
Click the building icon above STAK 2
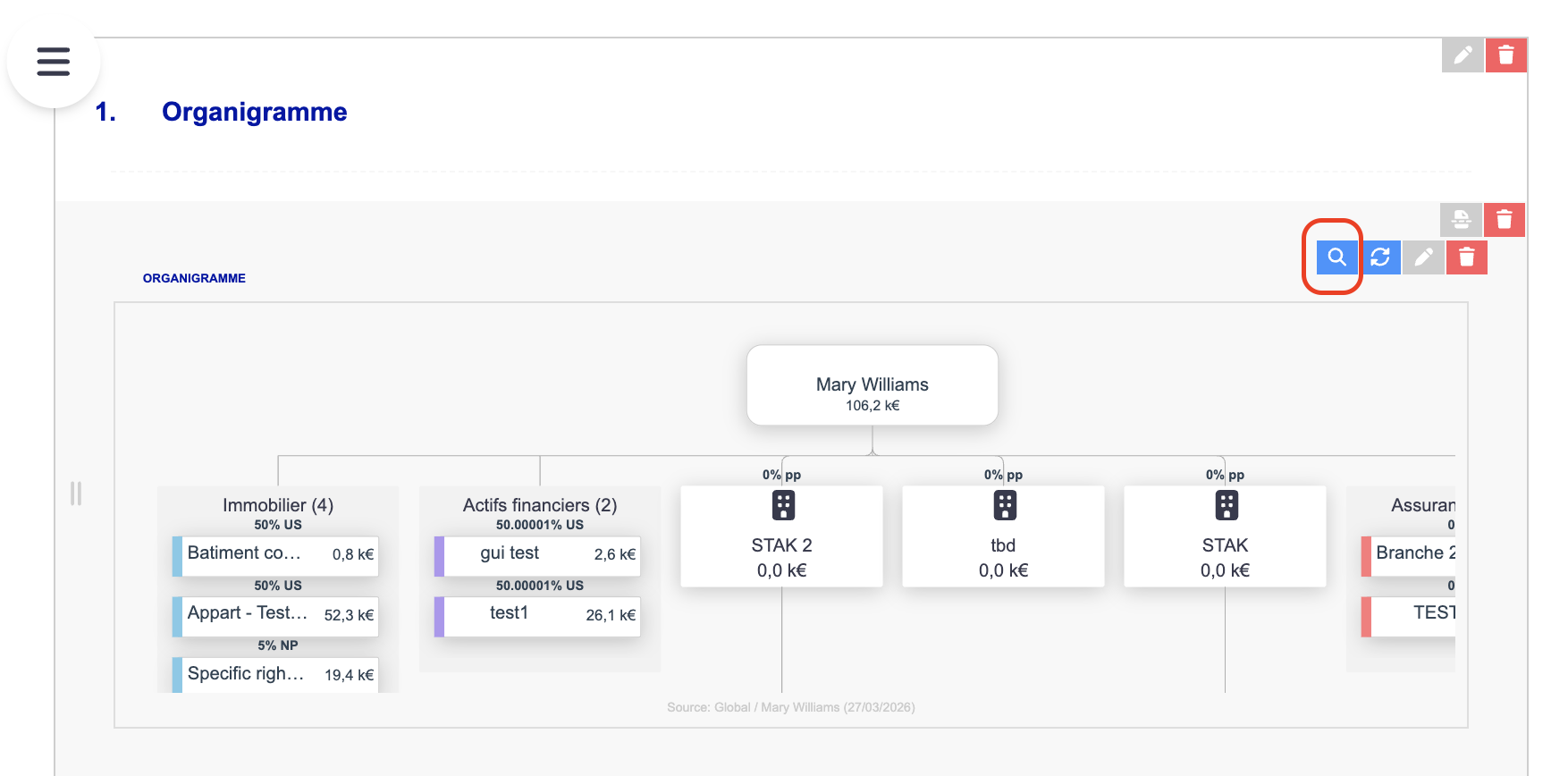[x=783, y=506]
